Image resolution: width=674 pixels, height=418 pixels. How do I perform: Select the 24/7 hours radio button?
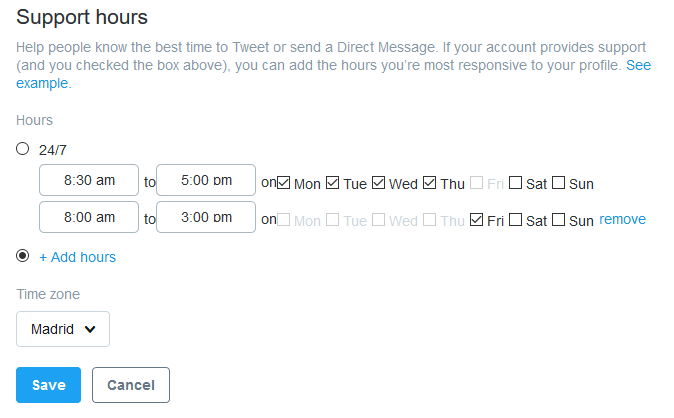22,149
